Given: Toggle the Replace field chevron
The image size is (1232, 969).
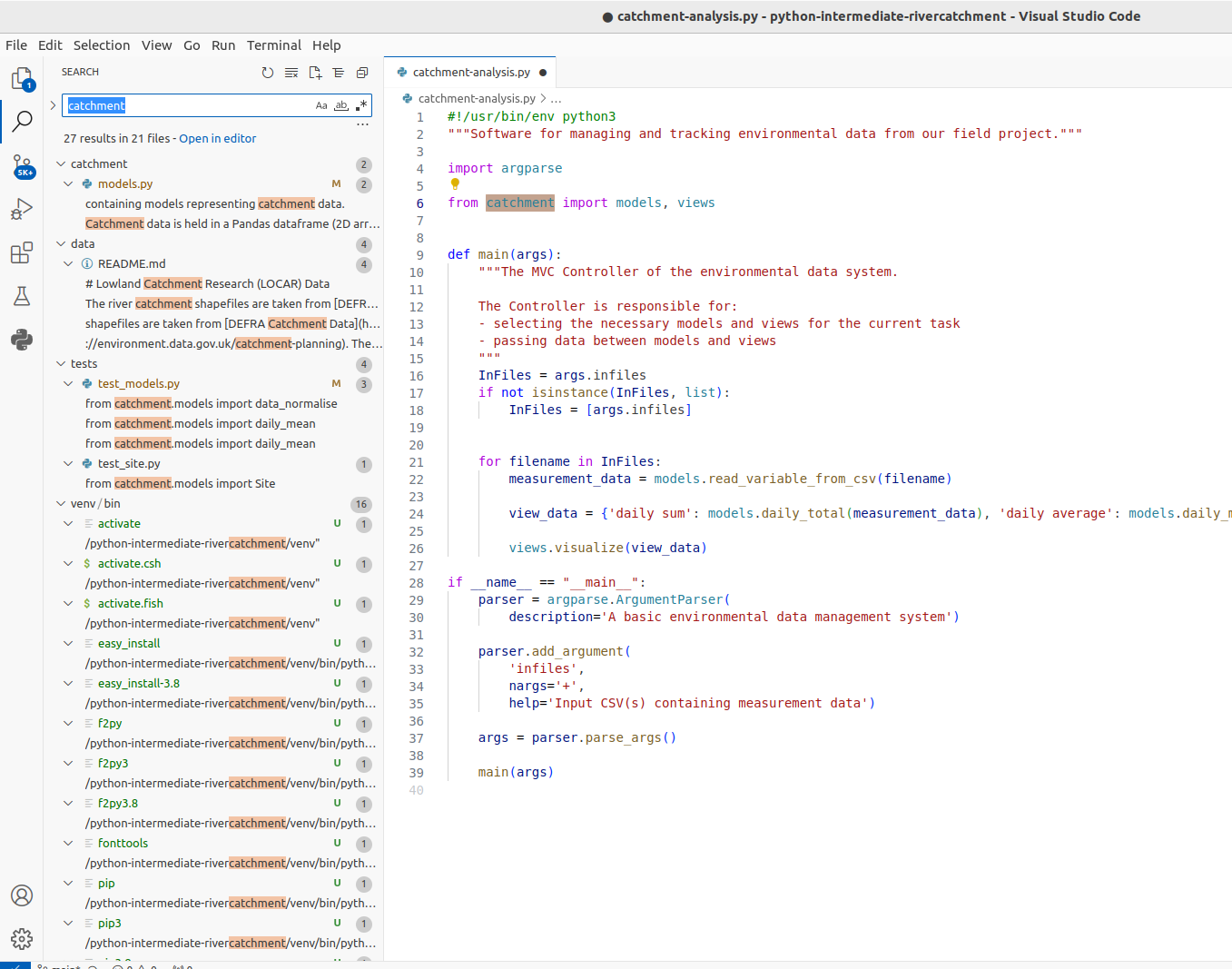Looking at the screenshot, I should pos(53,105).
